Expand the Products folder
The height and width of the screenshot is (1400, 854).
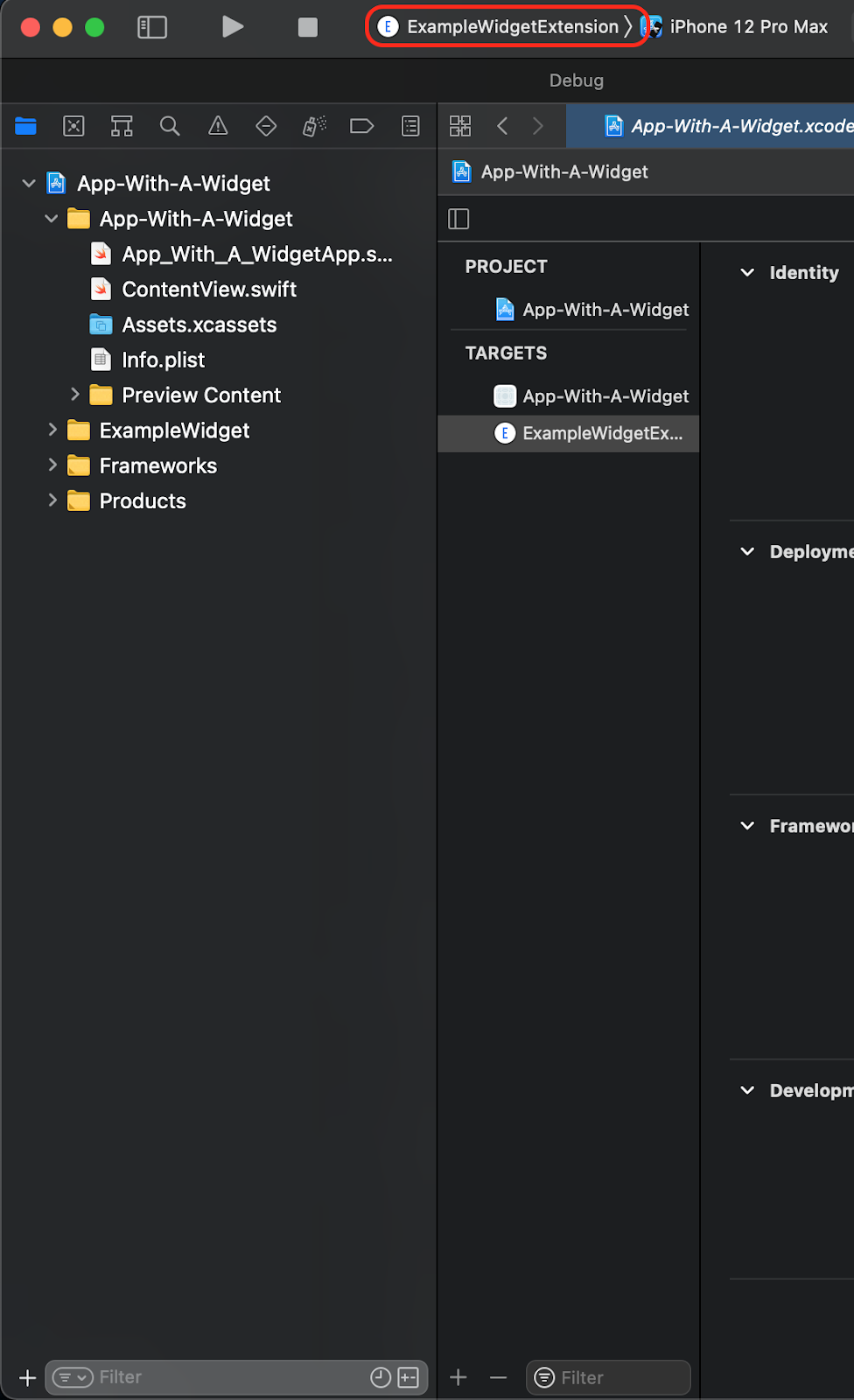(x=52, y=500)
